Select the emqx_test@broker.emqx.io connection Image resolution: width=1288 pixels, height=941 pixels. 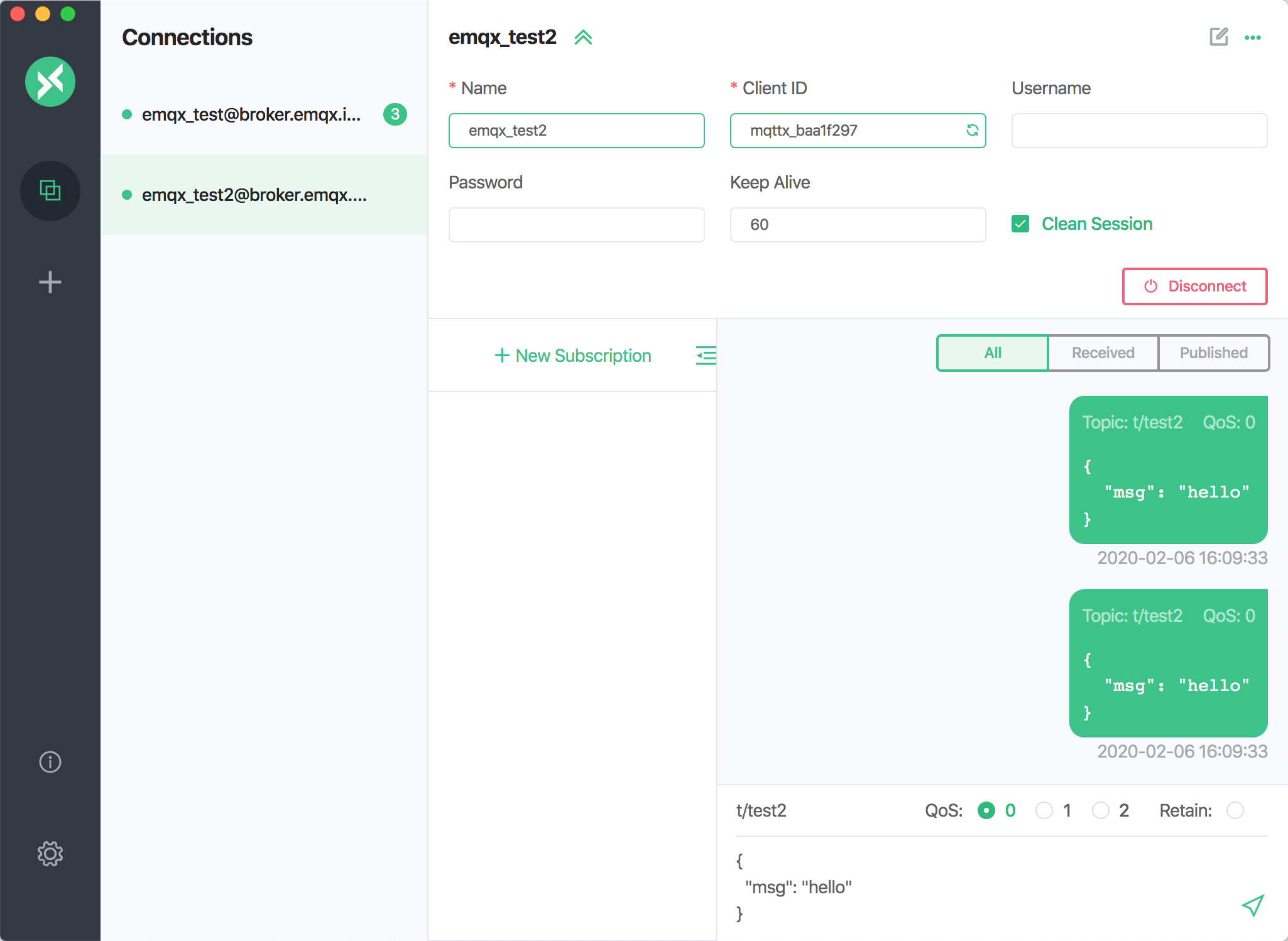251,114
